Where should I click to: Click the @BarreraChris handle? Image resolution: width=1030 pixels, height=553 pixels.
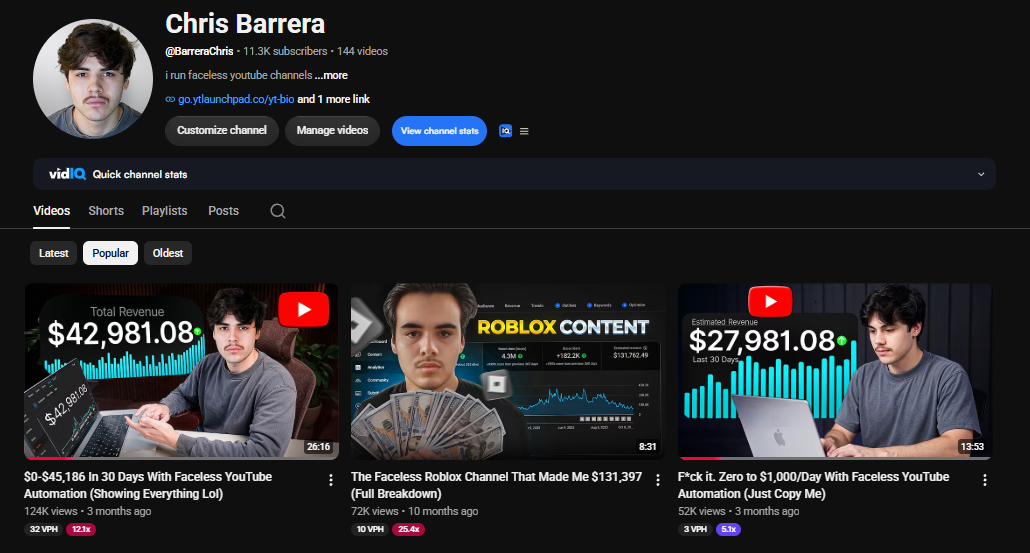pyautogui.click(x=199, y=51)
